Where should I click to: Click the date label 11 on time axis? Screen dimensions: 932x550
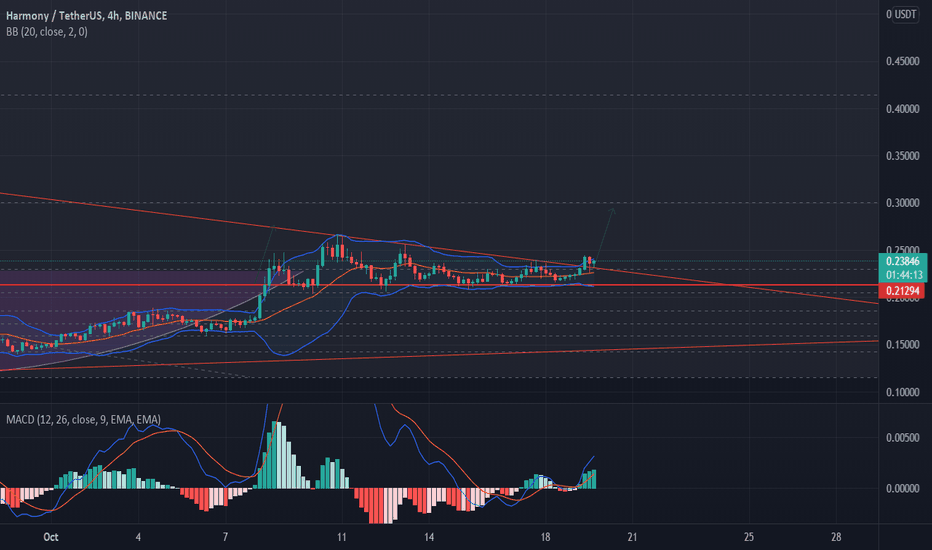(x=341, y=537)
